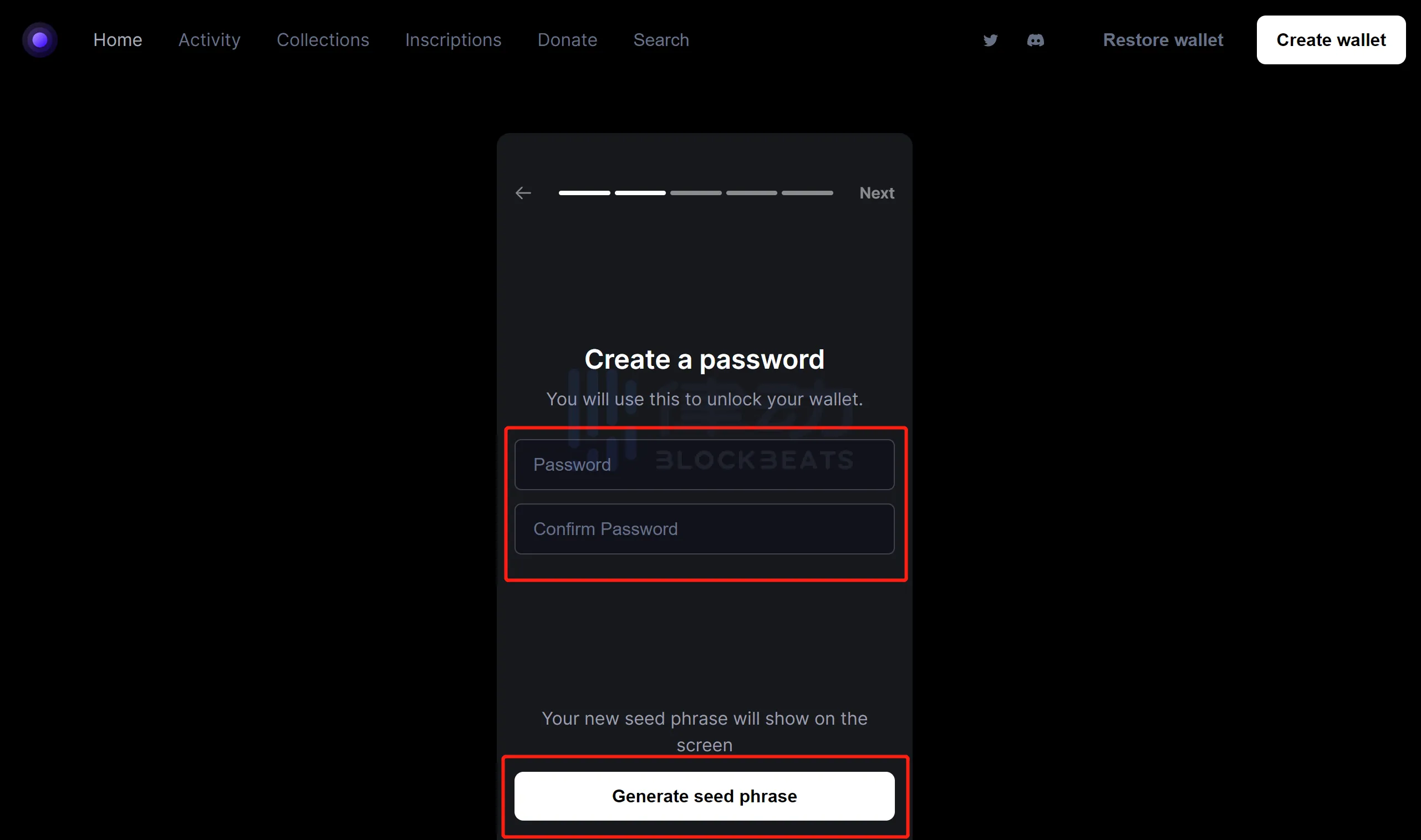Click the first progress step indicator
Viewport: 1421px width, 840px height.
(584, 192)
